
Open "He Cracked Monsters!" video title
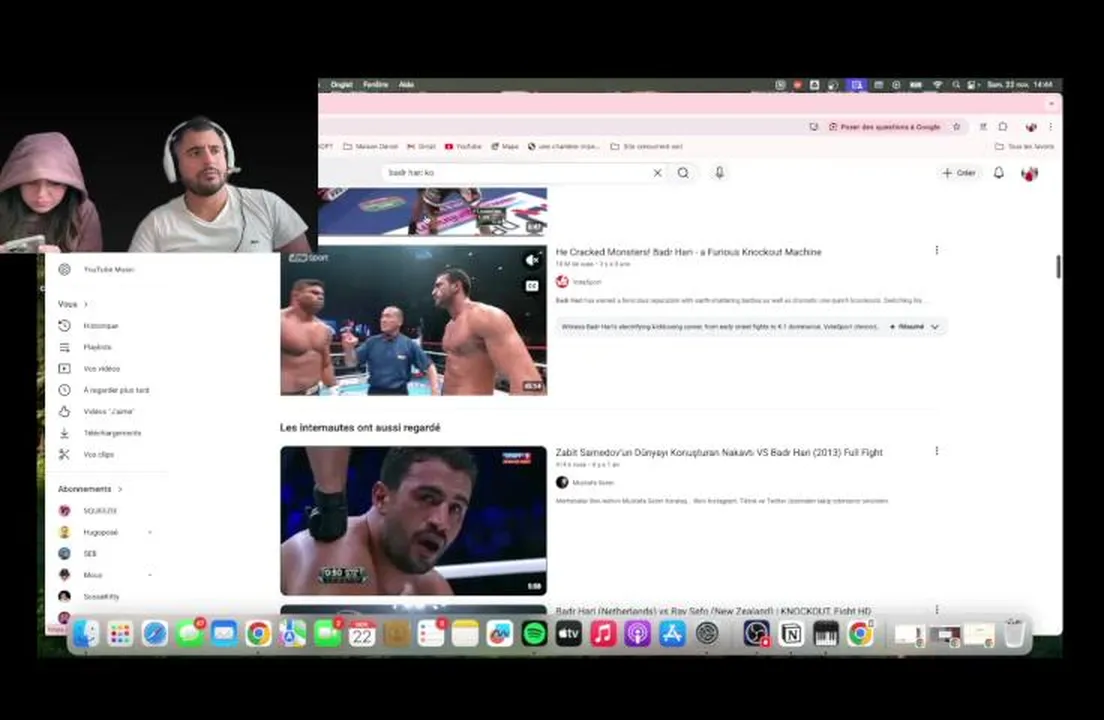pos(689,252)
